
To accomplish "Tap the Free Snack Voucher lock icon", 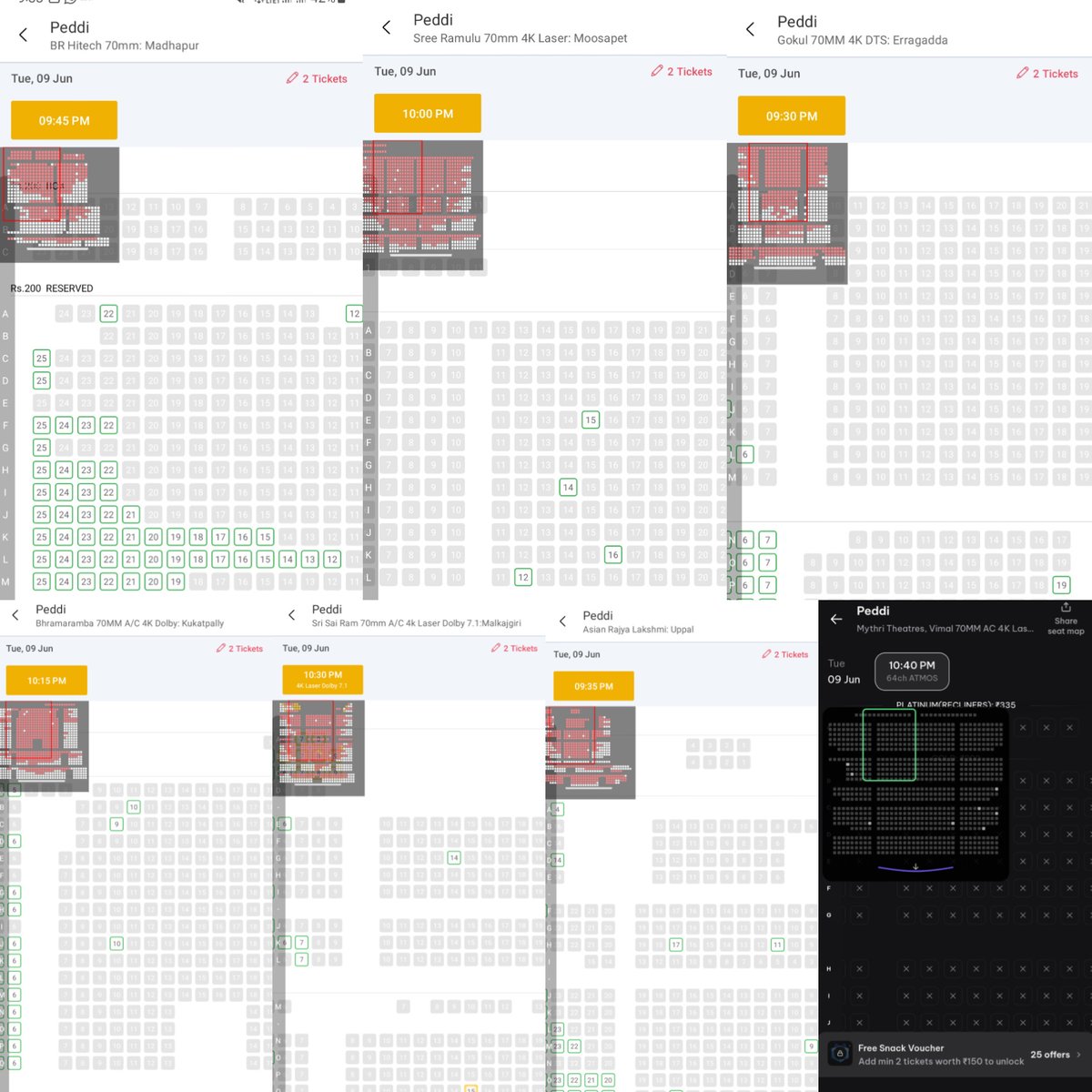I will click(841, 1054).
